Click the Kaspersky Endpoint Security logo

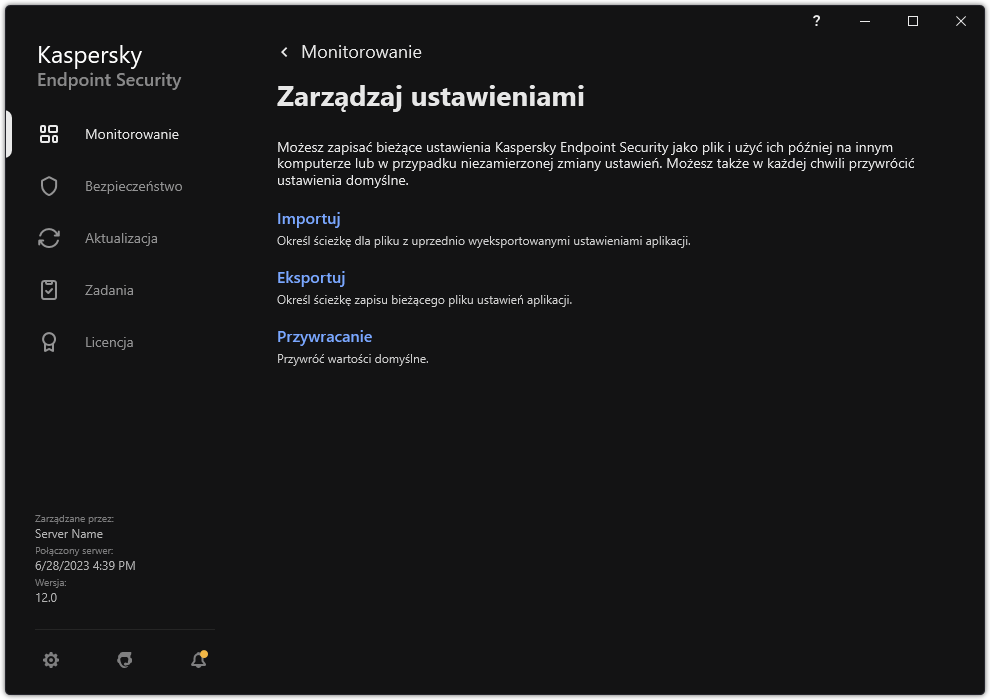[108, 66]
